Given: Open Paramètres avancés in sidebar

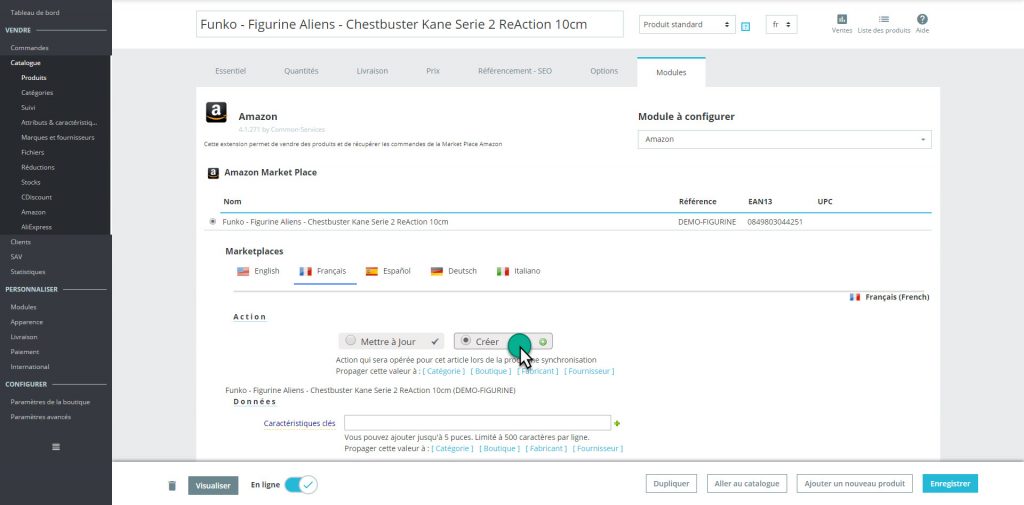Looking at the screenshot, I should (40, 417).
